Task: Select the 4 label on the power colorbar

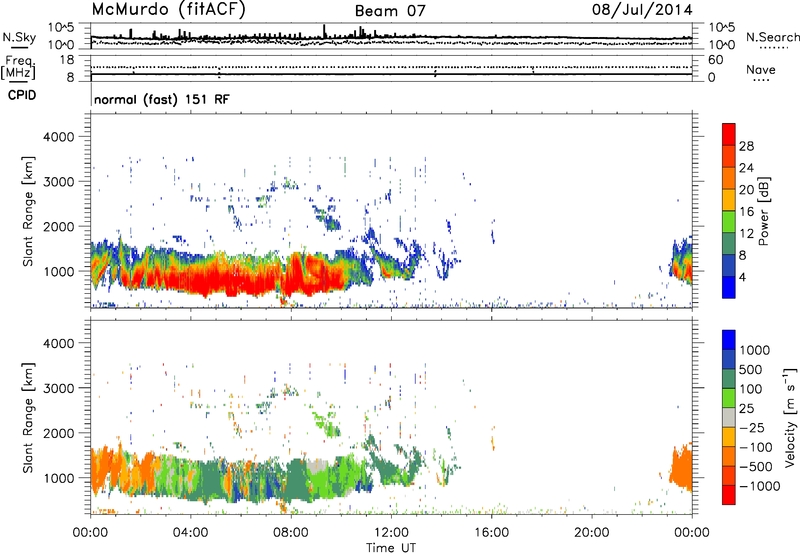Action: tap(743, 277)
